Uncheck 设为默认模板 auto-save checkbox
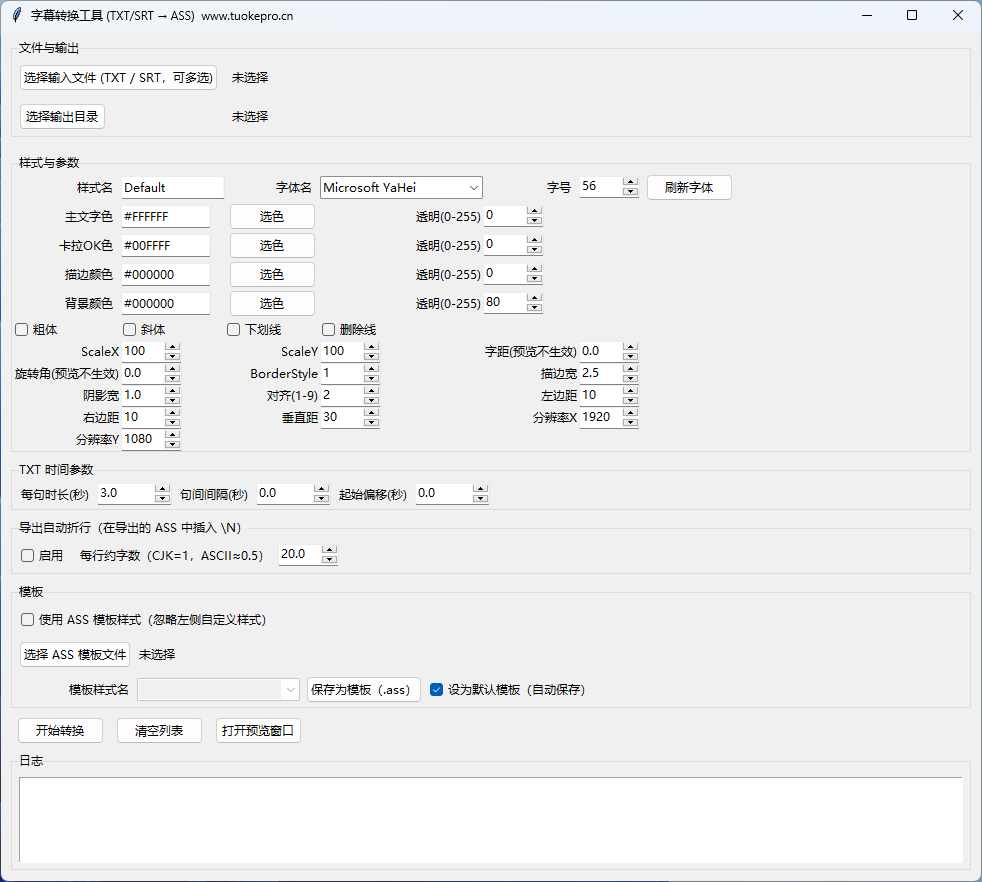 (436, 689)
